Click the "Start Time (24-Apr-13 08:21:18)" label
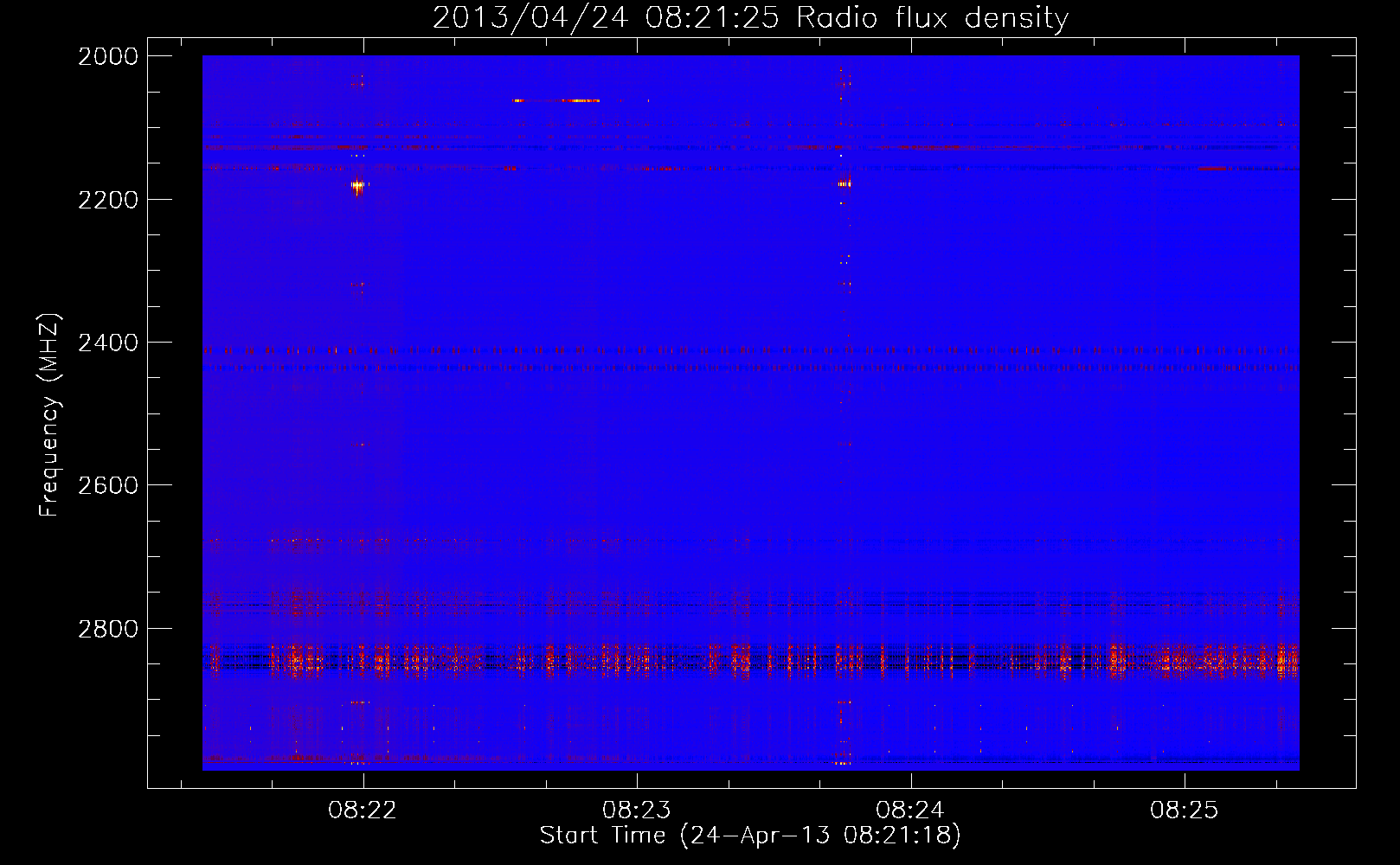The image size is (1400, 865). click(x=750, y=836)
